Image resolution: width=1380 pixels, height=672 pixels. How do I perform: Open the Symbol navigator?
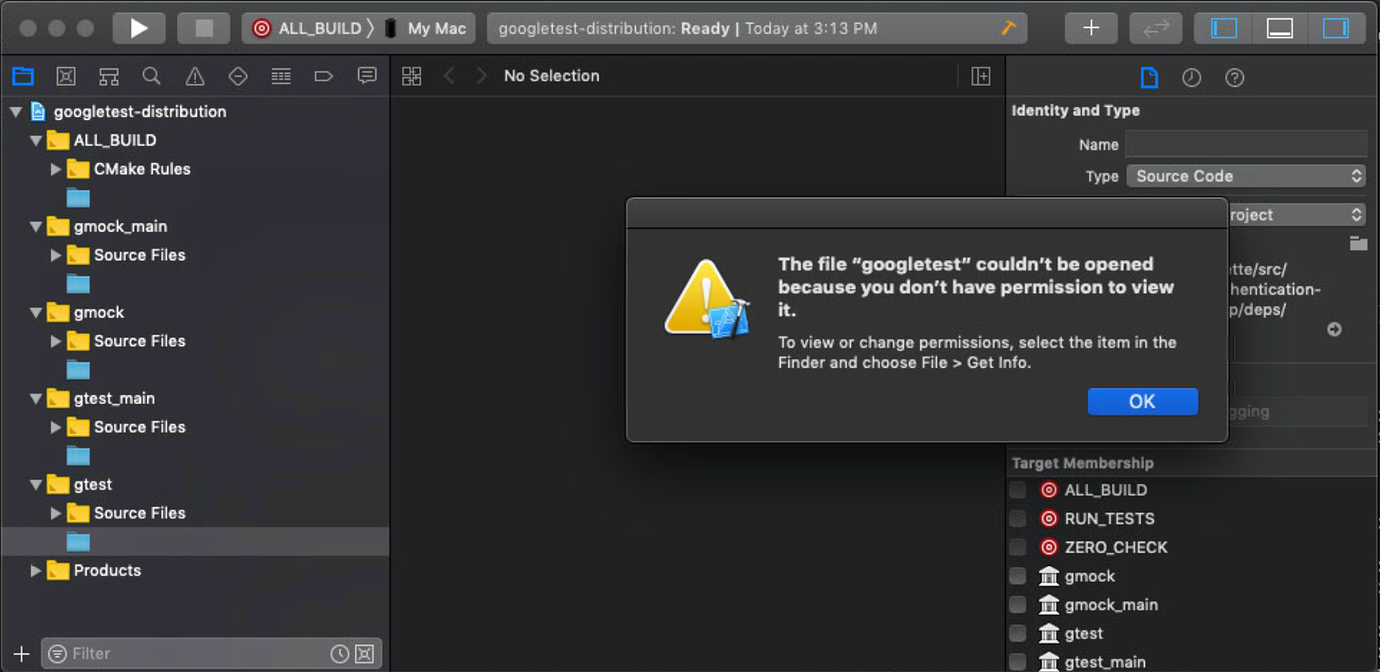109,76
